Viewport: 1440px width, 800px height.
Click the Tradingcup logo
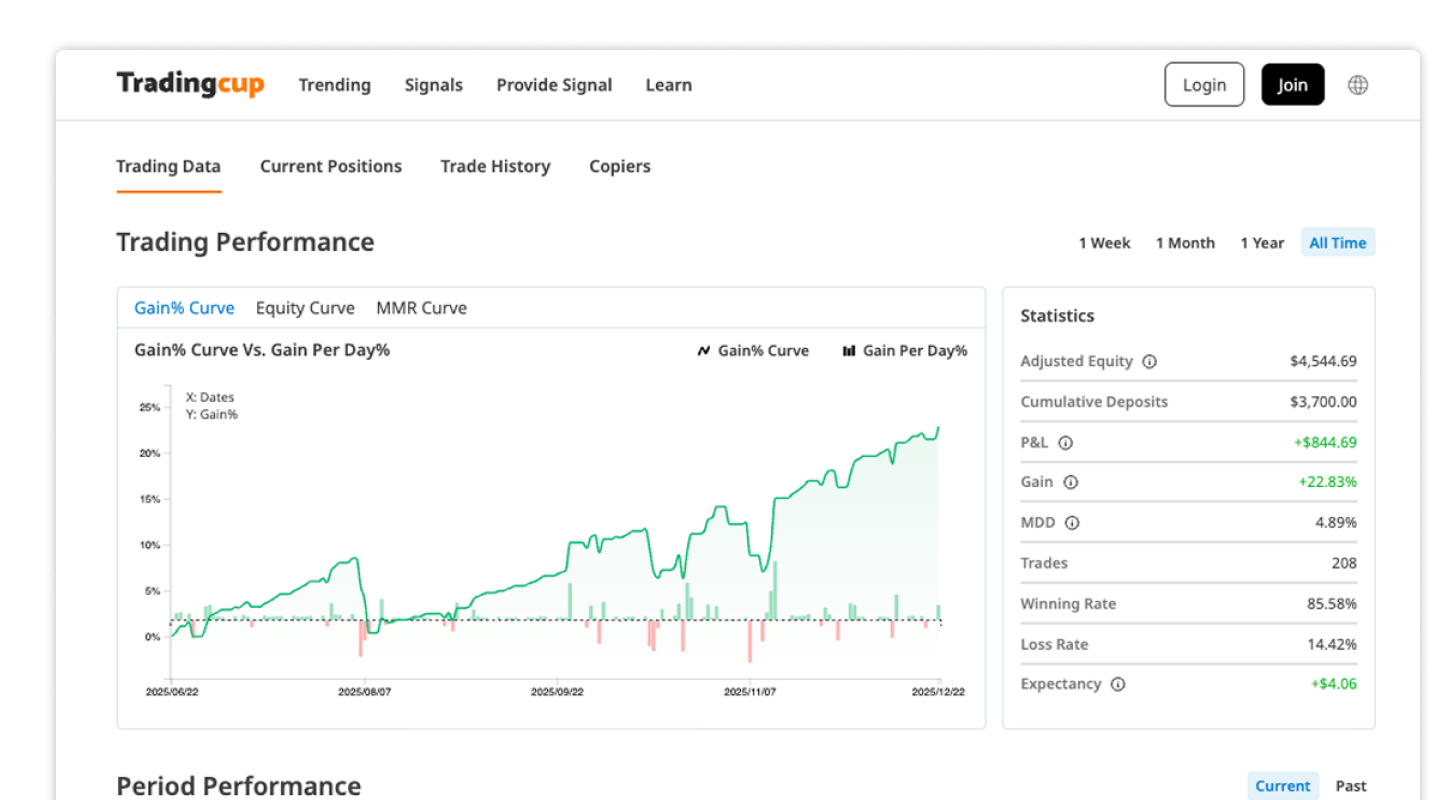[190, 84]
